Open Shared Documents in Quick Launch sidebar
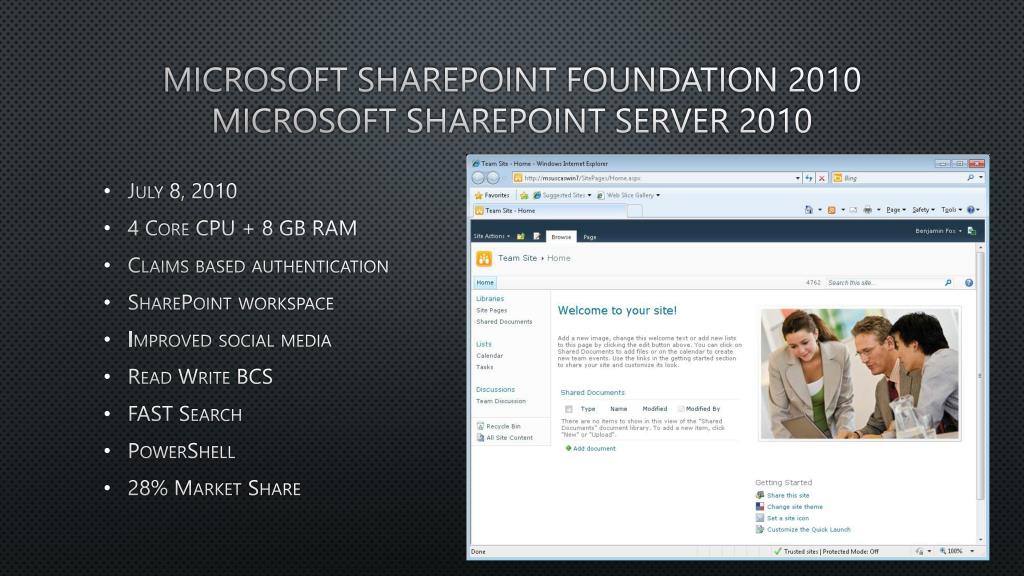Image resolution: width=1024 pixels, height=576 pixels. tap(504, 322)
